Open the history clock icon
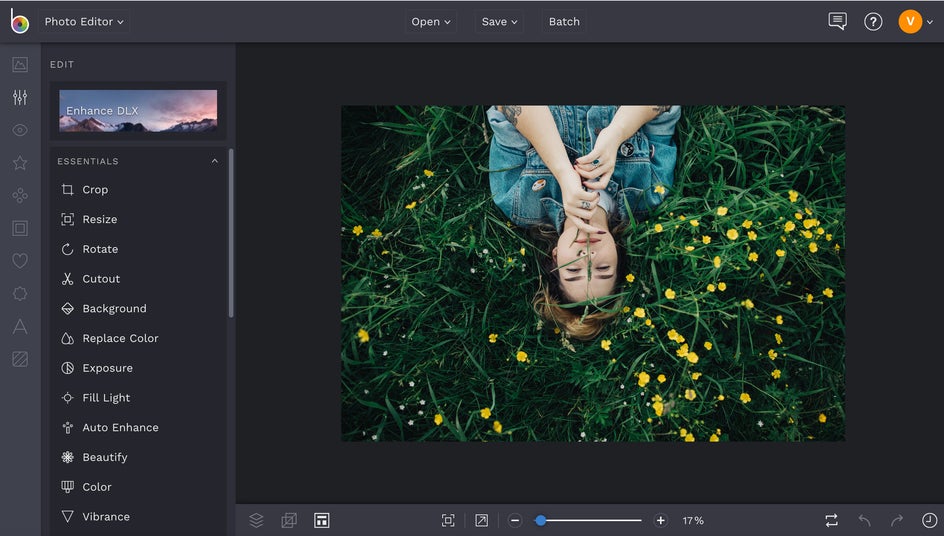Viewport: 944px width, 536px height. tap(929, 520)
